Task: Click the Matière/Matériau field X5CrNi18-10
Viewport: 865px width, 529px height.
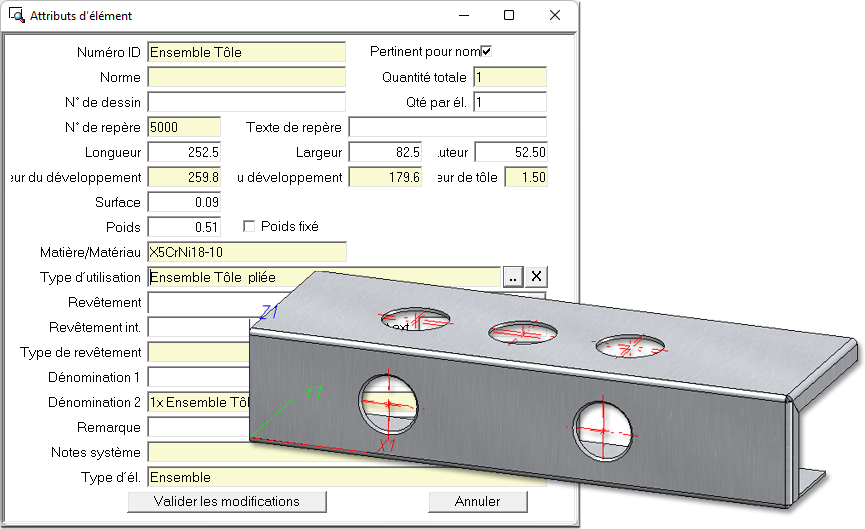Action: [x=245, y=252]
